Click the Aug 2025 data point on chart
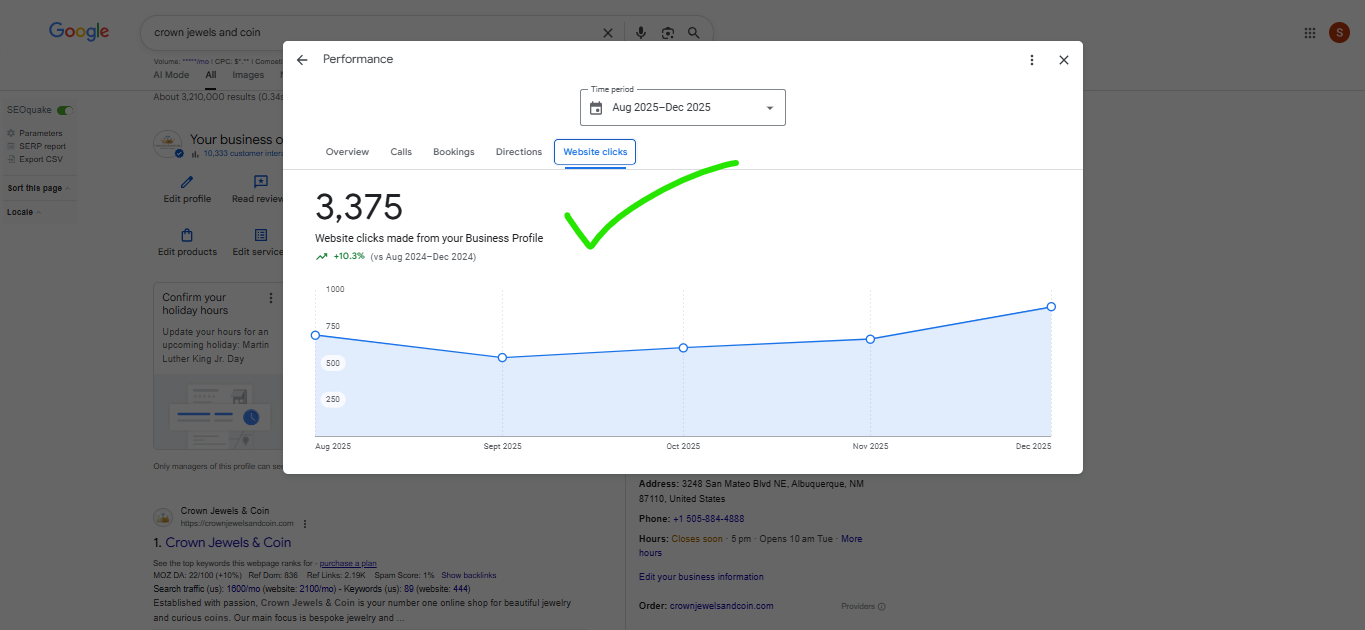 point(316,335)
